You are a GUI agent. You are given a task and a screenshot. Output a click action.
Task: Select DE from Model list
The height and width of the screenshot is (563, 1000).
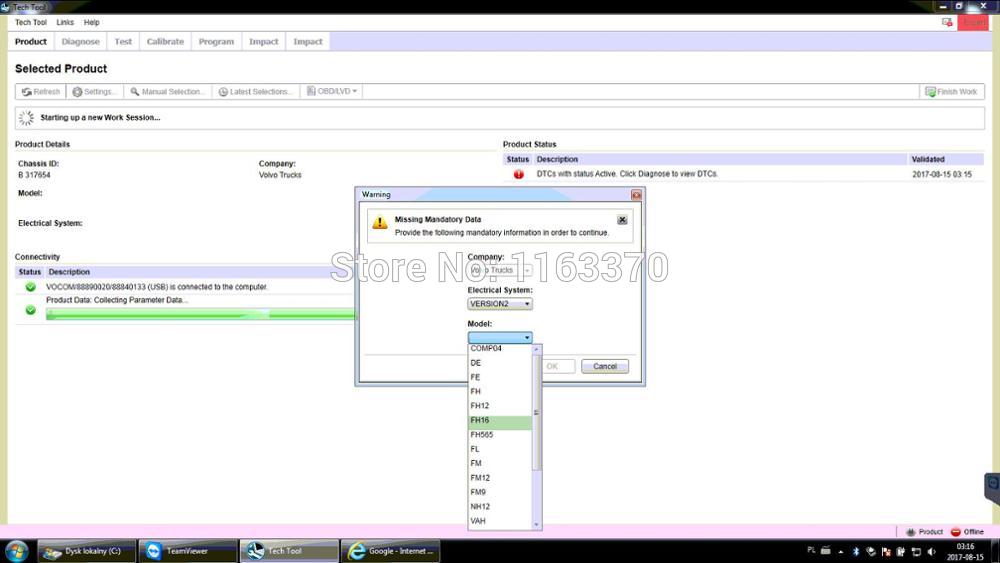[499, 363]
